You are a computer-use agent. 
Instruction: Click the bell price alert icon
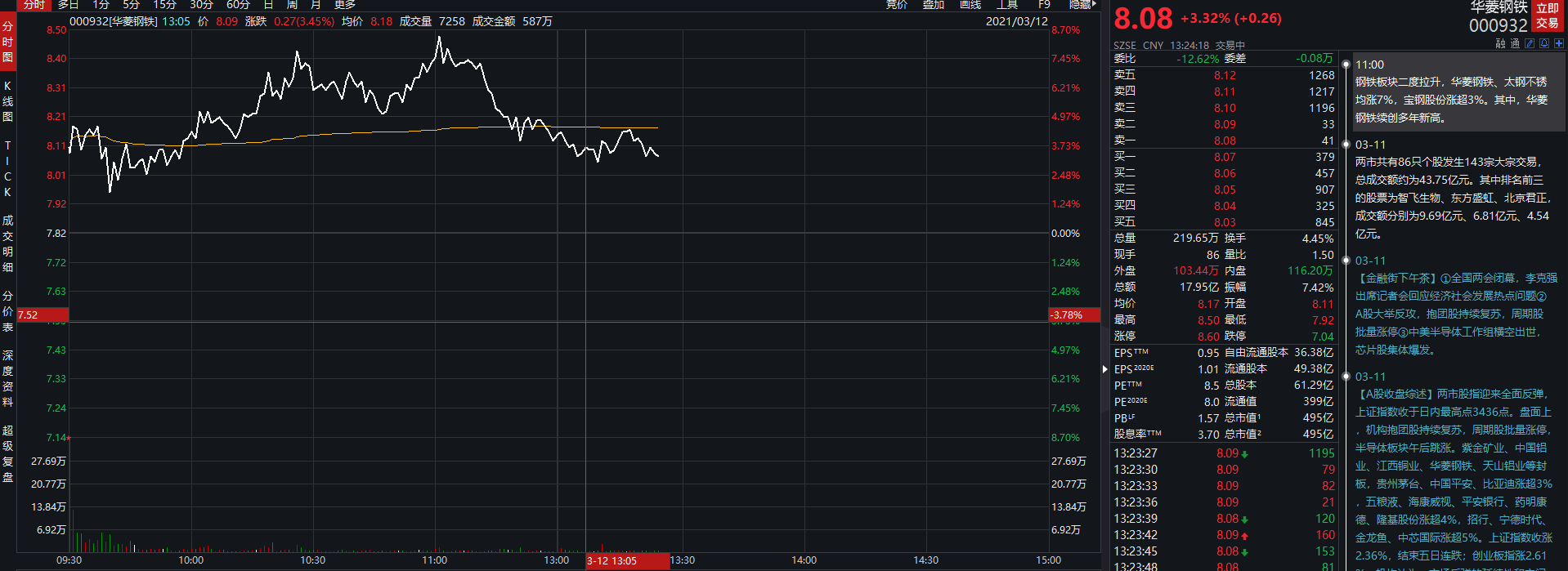pos(1544,44)
